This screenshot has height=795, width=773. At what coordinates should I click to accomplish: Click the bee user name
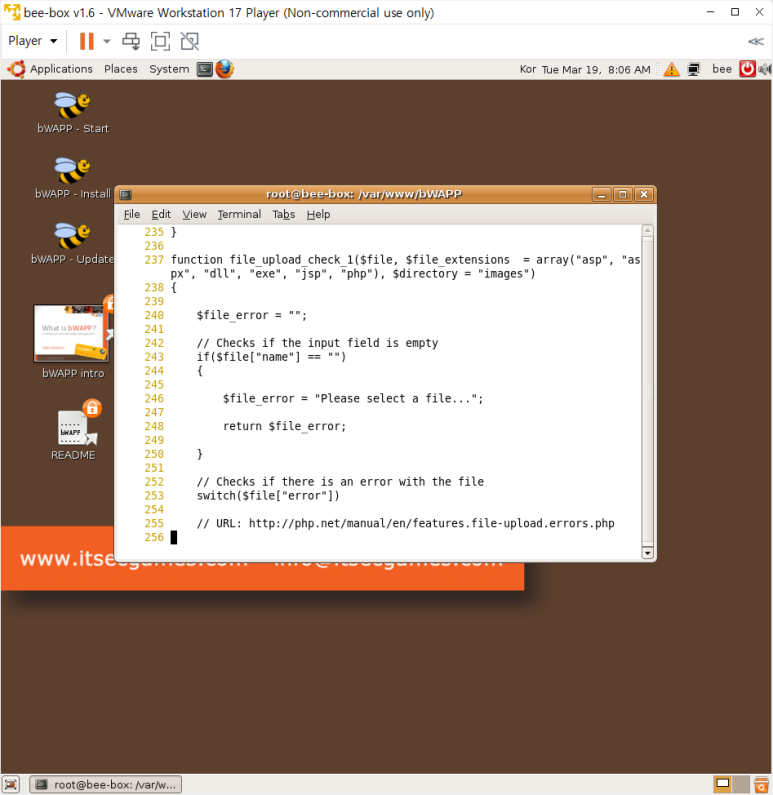pyautogui.click(x=722, y=69)
